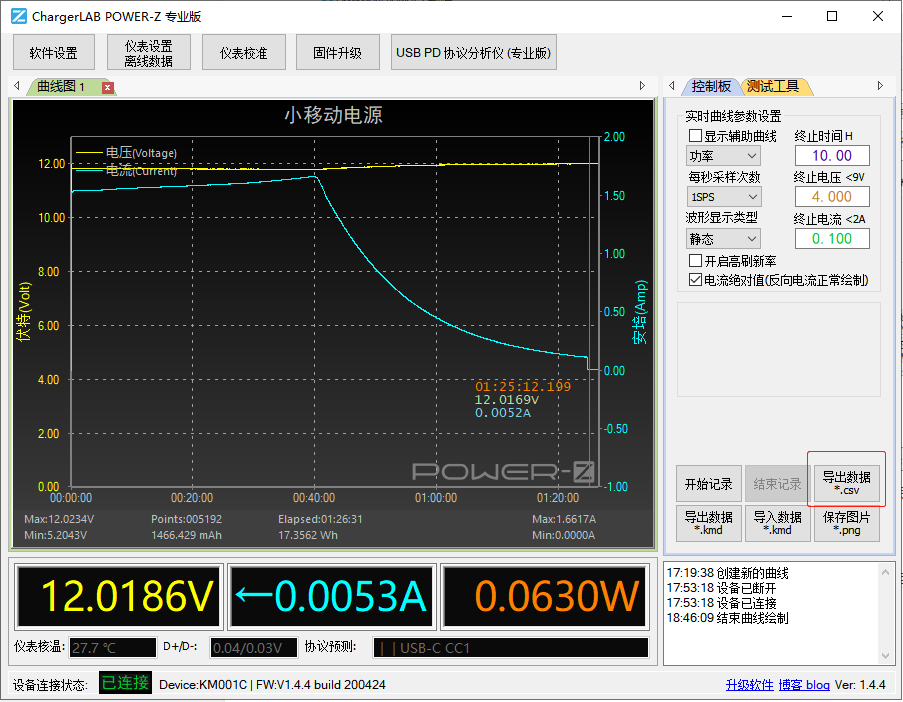The height and width of the screenshot is (702, 903).
Task: Click the right arrow beside the 测试工具 tab
Action: coord(879,86)
